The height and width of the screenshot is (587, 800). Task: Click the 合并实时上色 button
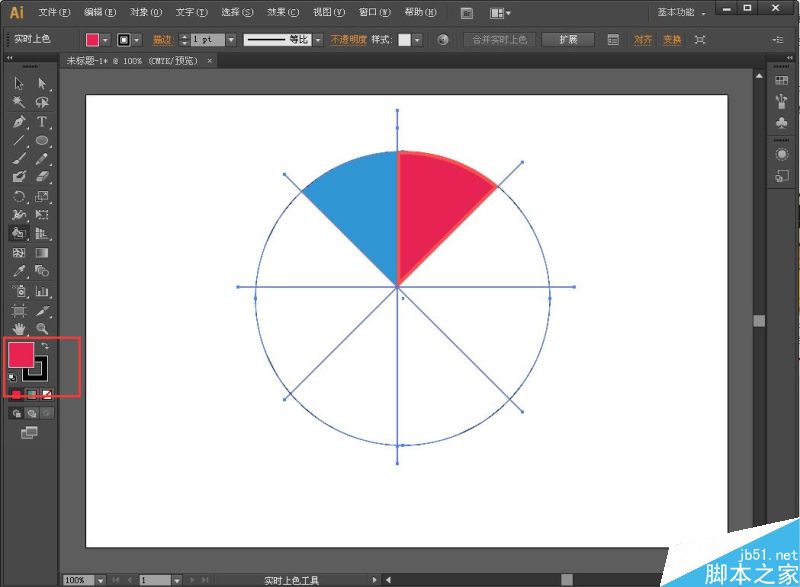tap(499, 40)
